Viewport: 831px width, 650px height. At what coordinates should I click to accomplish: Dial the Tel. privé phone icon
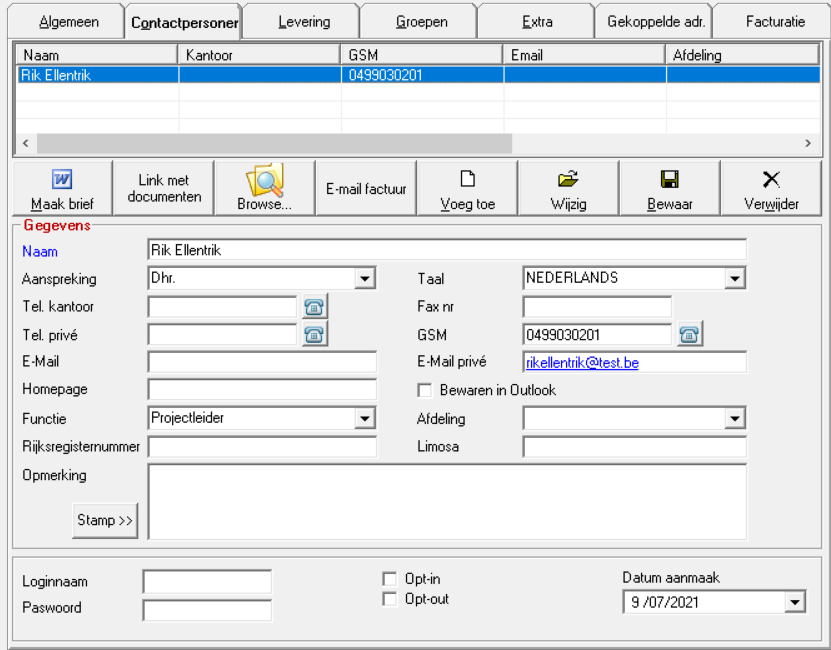(314, 335)
